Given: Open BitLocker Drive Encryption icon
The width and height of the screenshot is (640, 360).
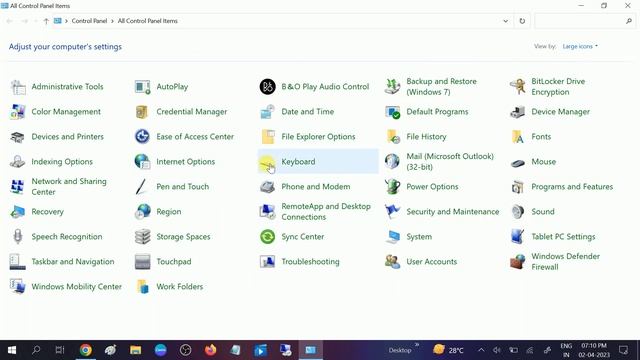Looking at the screenshot, I should pos(518,87).
